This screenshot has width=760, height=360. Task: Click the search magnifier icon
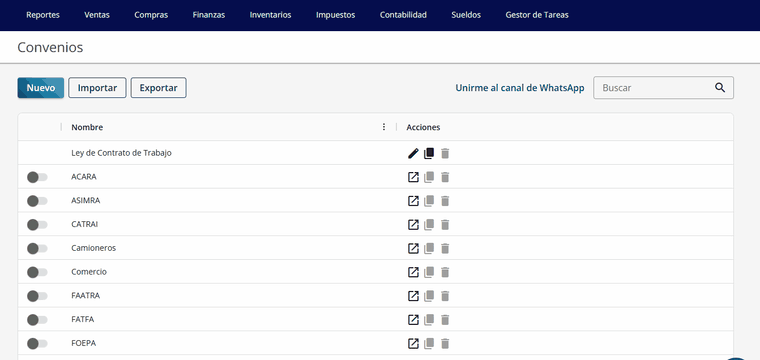point(720,88)
